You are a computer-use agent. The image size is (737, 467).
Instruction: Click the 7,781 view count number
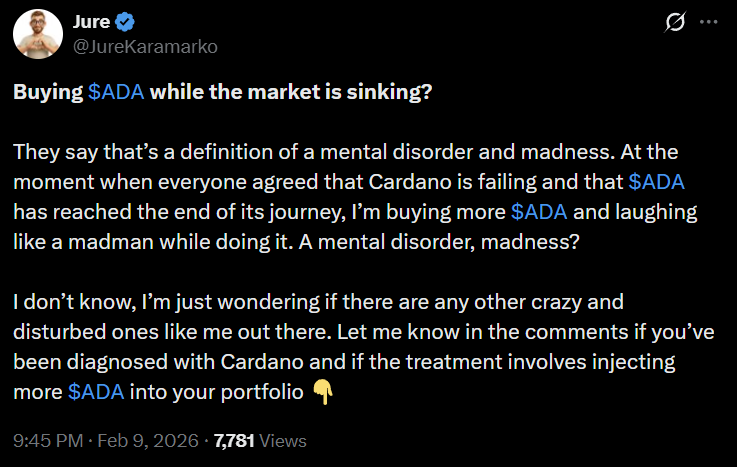236,440
